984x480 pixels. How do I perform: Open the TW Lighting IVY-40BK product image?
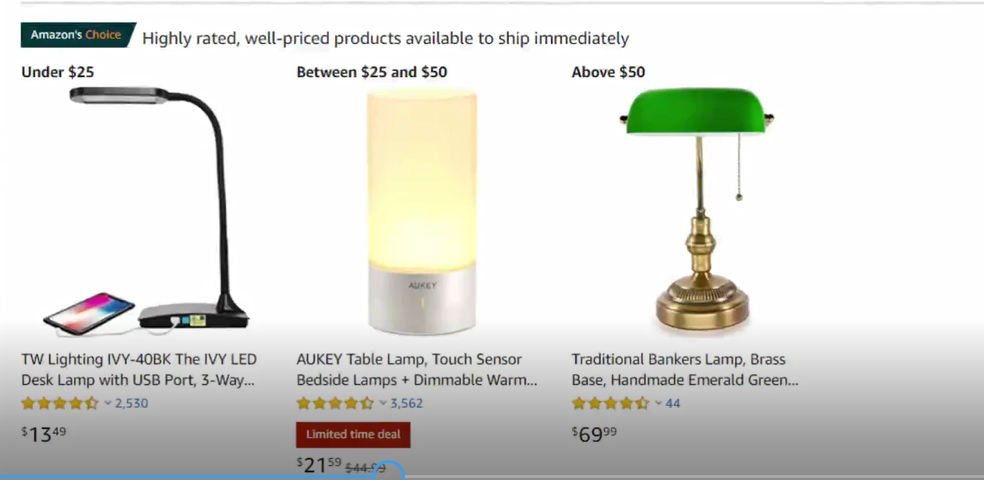tap(147, 210)
